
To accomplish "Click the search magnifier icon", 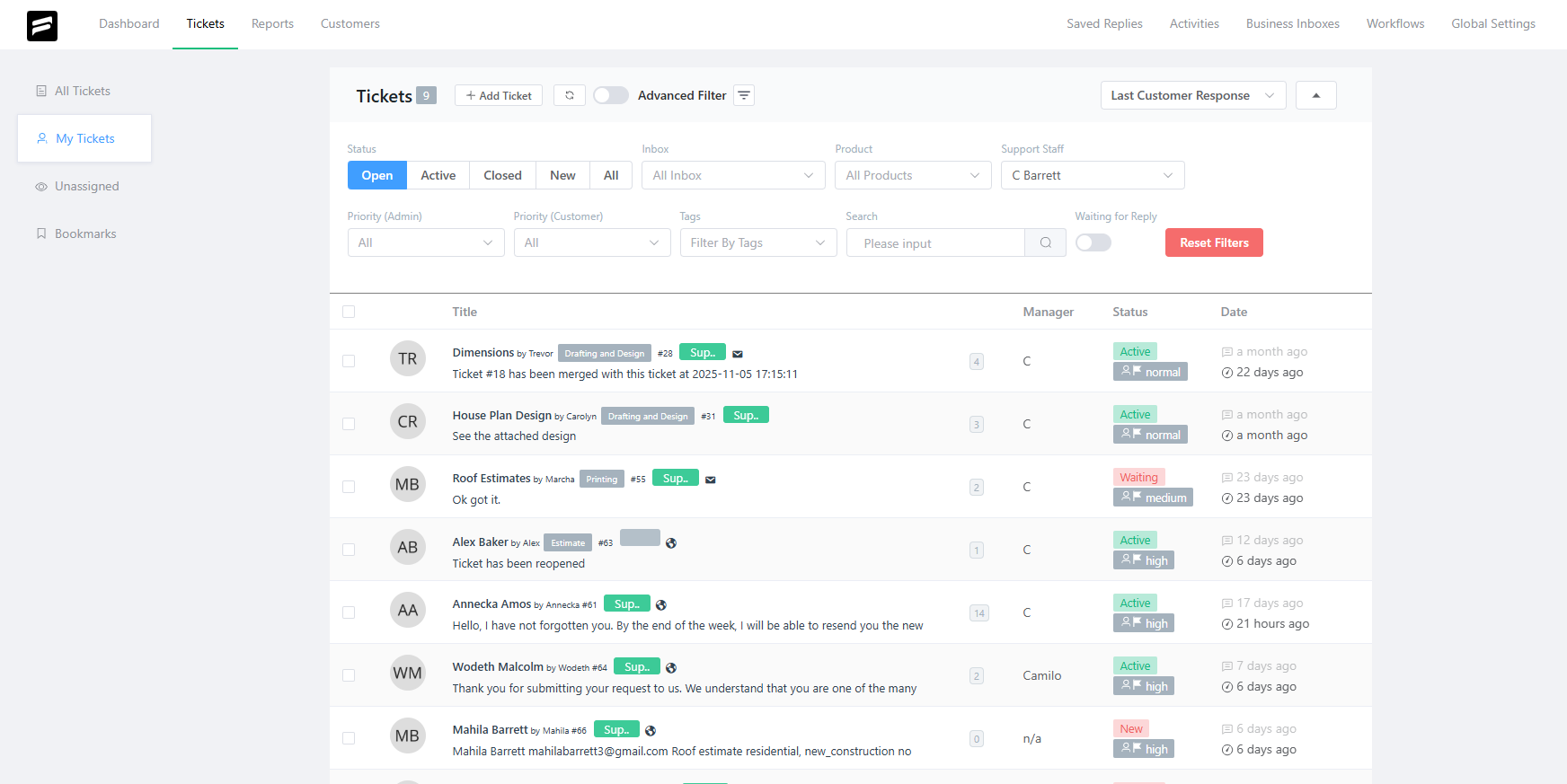I will pyautogui.click(x=1045, y=242).
